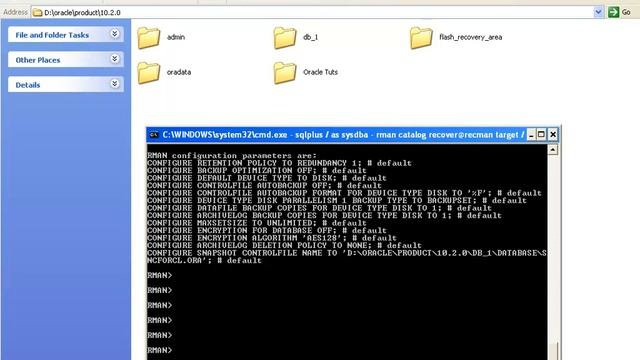The width and height of the screenshot is (640, 360).
Task: Click the 'CONFIGURE ENCRYPTION FOR DATABASE OFF' line
Action: (267, 230)
